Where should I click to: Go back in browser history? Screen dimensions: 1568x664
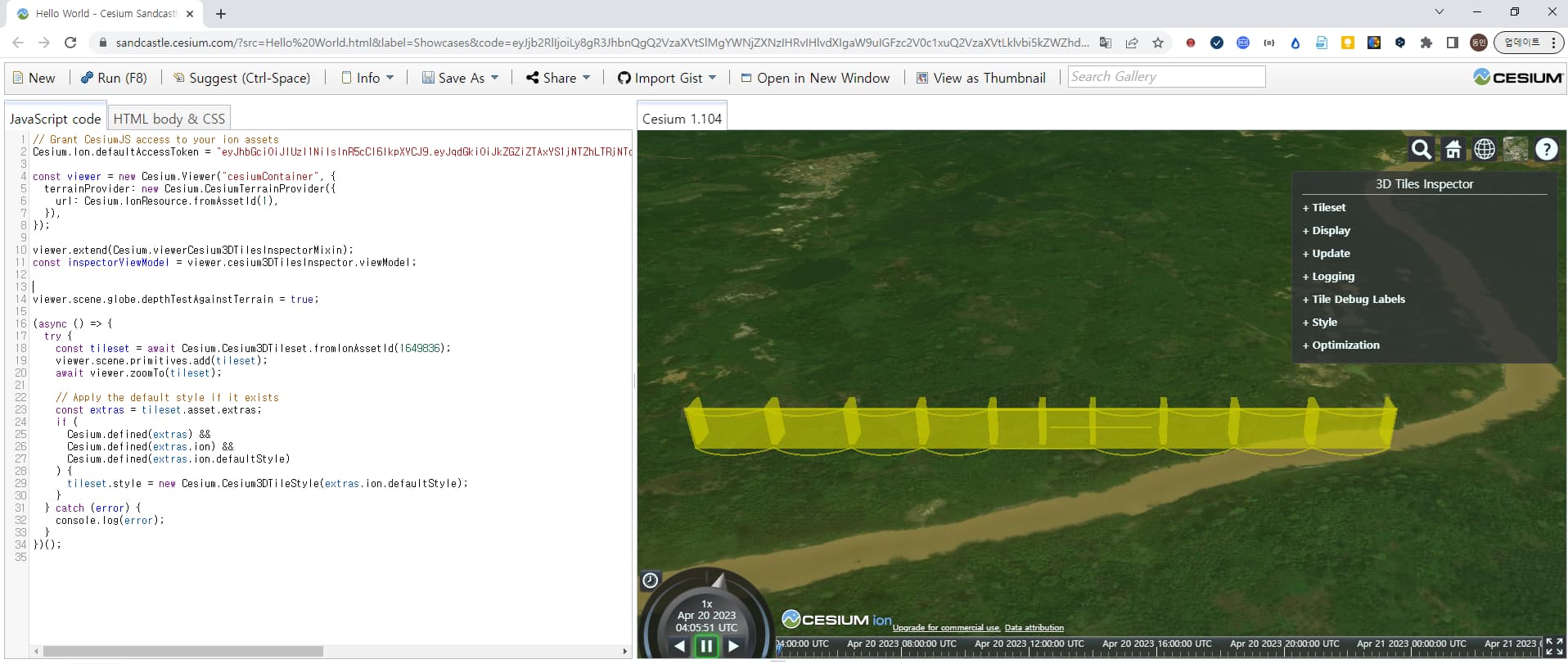coord(18,43)
